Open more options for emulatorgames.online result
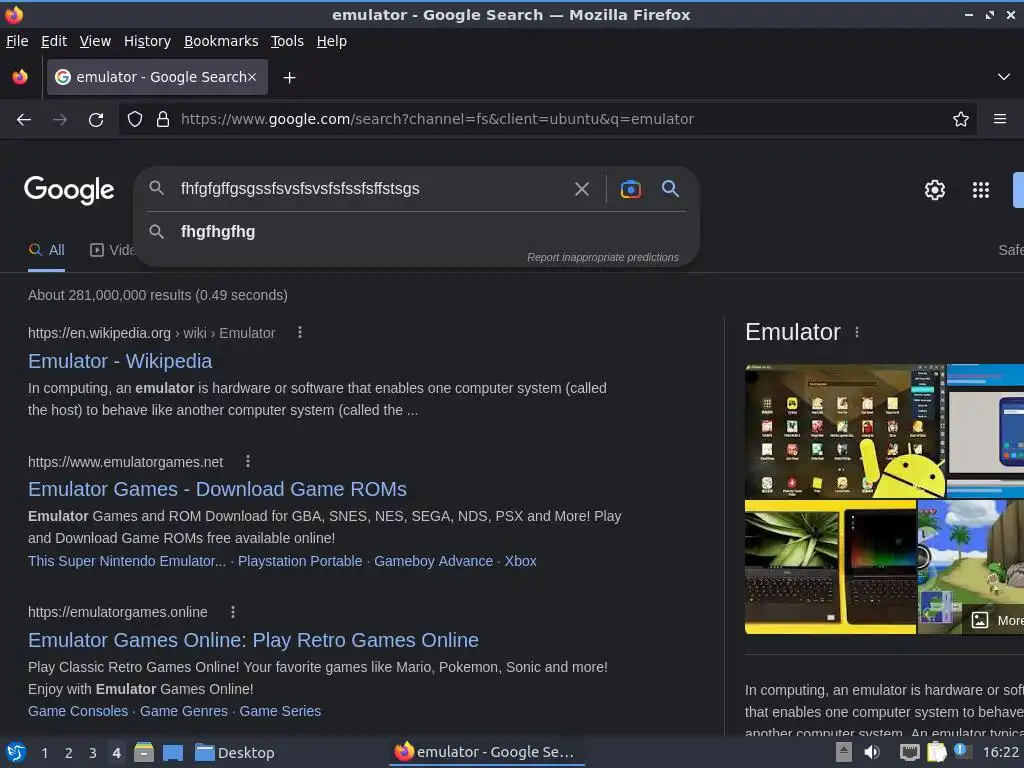The width and height of the screenshot is (1024, 768). 232,612
